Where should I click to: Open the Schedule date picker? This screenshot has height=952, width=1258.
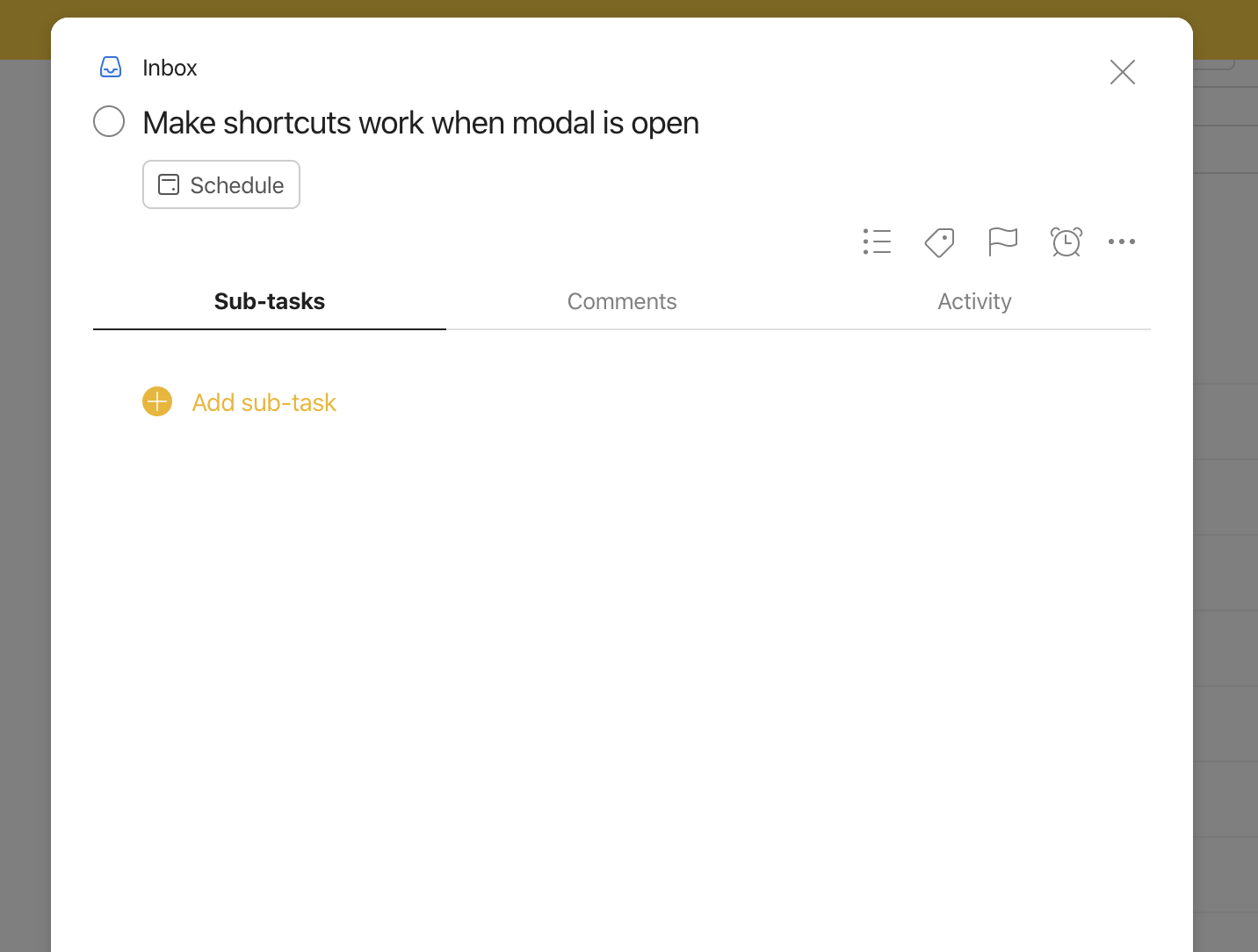(221, 184)
